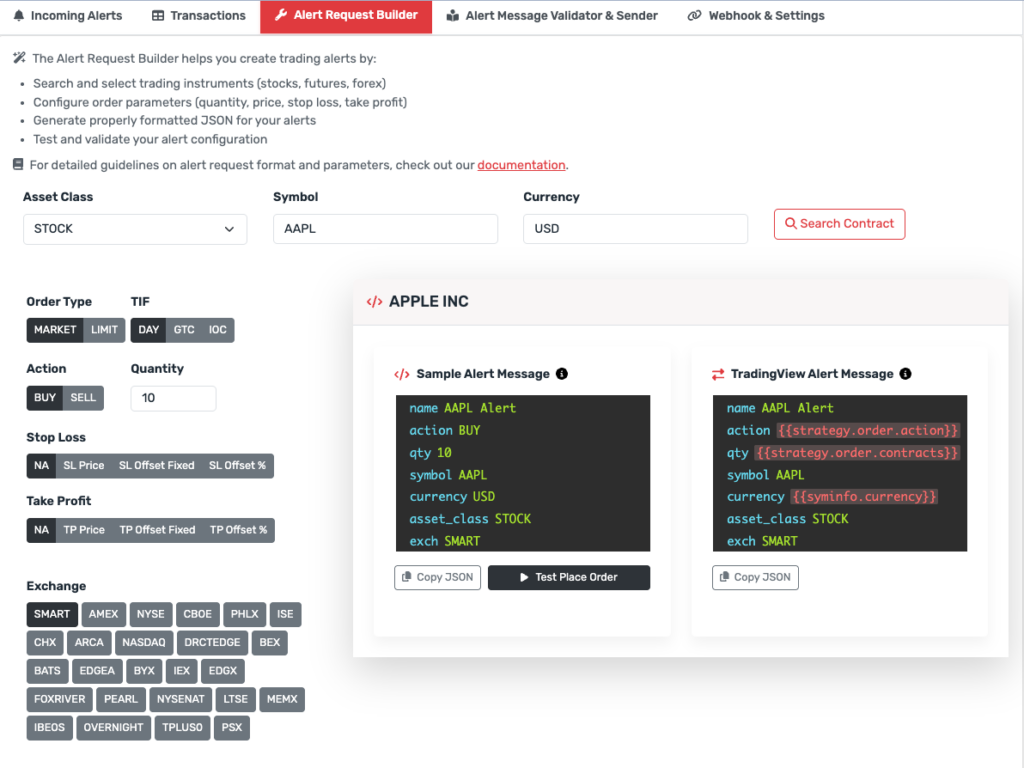Select SL Price stop loss option

click(x=84, y=466)
